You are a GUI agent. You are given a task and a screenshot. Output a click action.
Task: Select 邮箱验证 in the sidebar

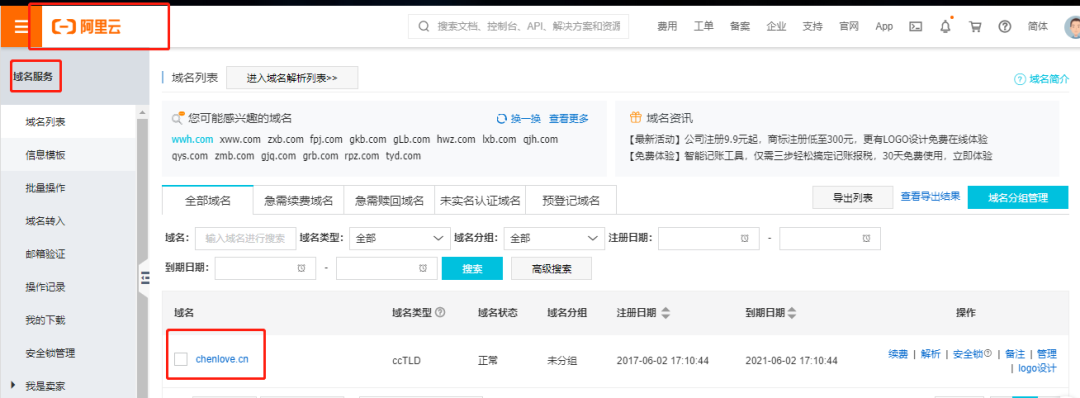pyautogui.click(x=69, y=254)
